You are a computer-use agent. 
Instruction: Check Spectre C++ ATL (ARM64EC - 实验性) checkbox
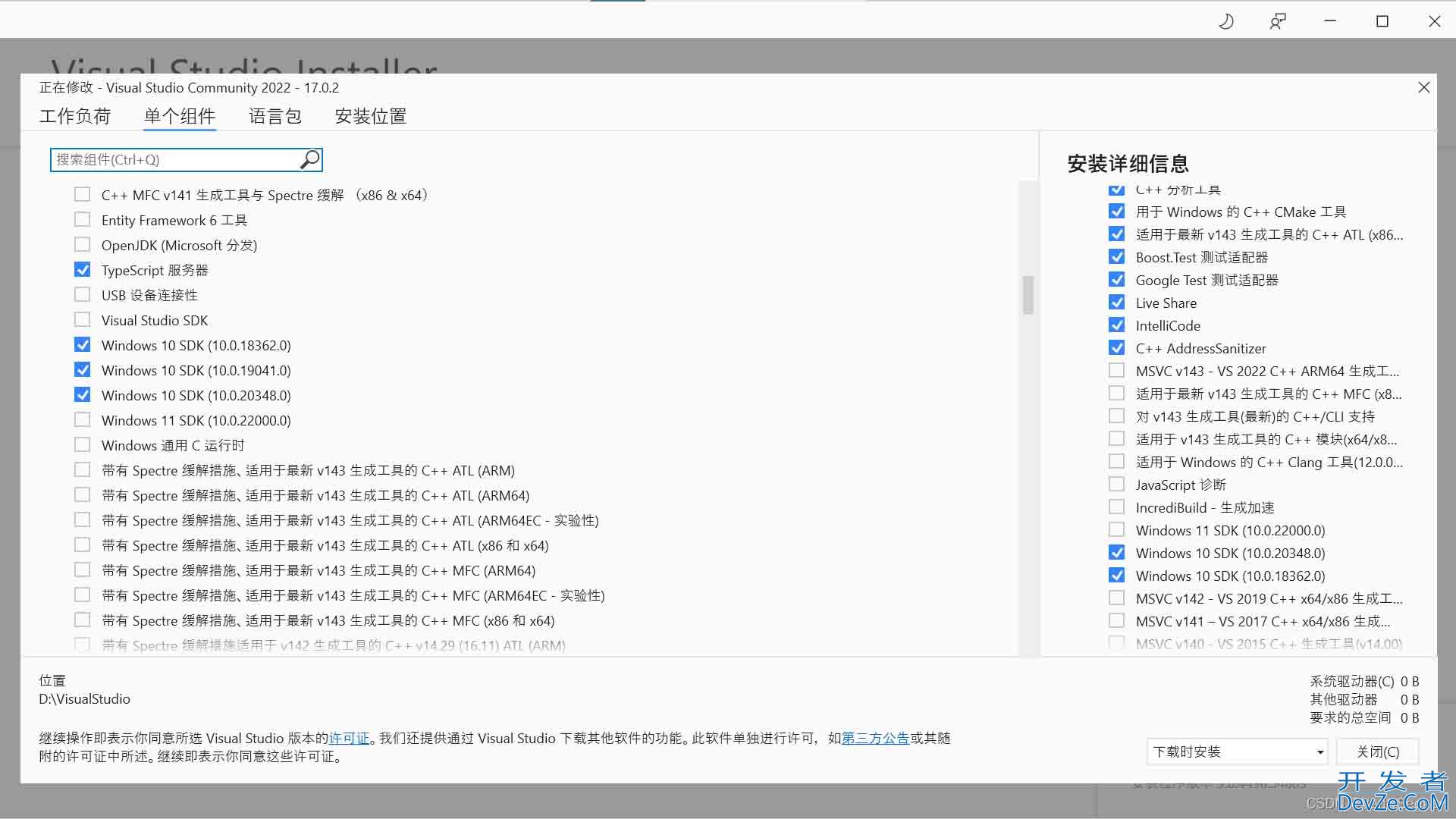pos(82,520)
